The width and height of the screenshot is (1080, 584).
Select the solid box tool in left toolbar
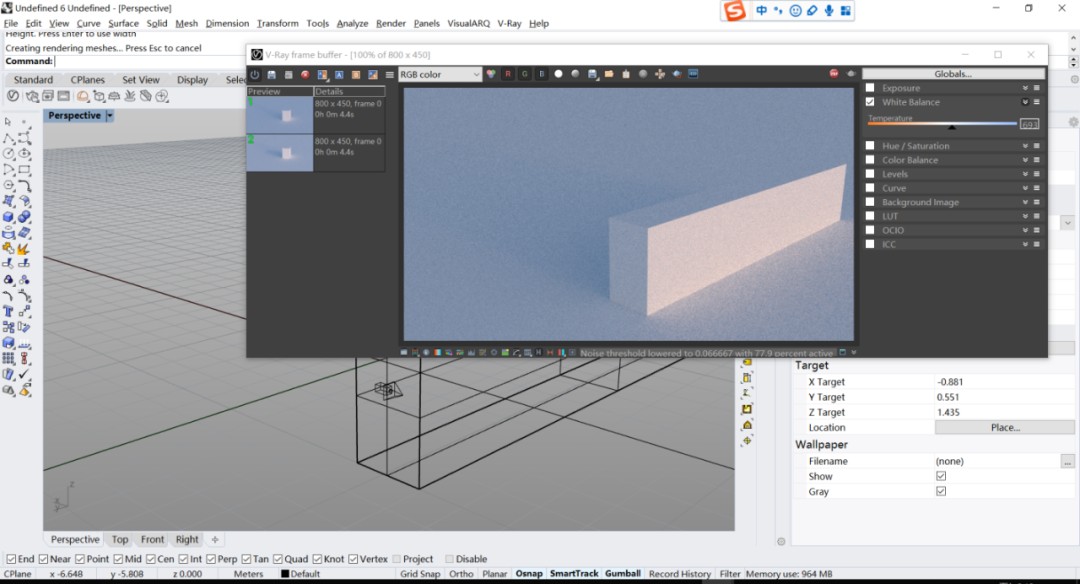(8, 217)
